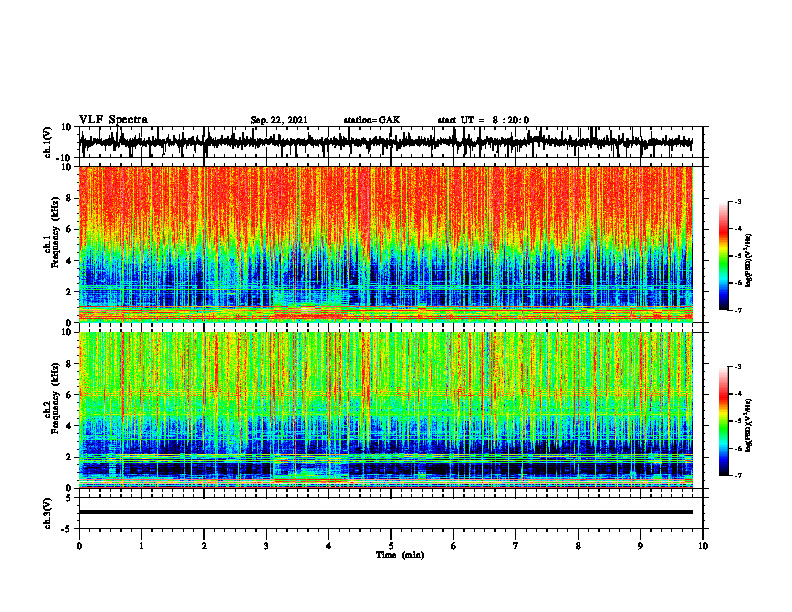
Task: Click time axis tick label "7"
Action: (516, 546)
